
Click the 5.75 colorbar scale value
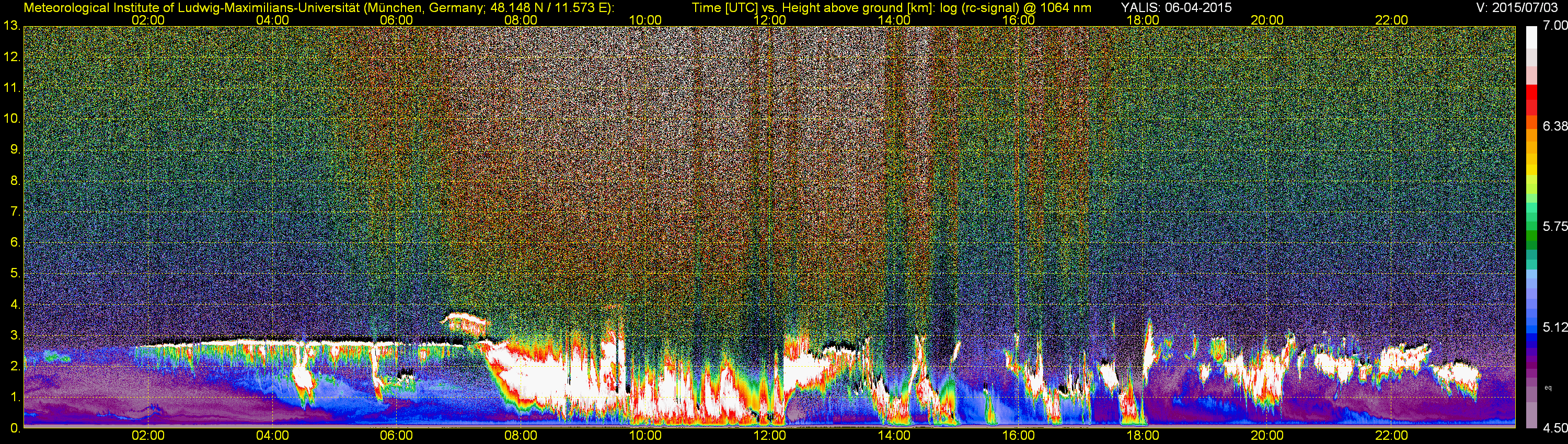[1554, 226]
